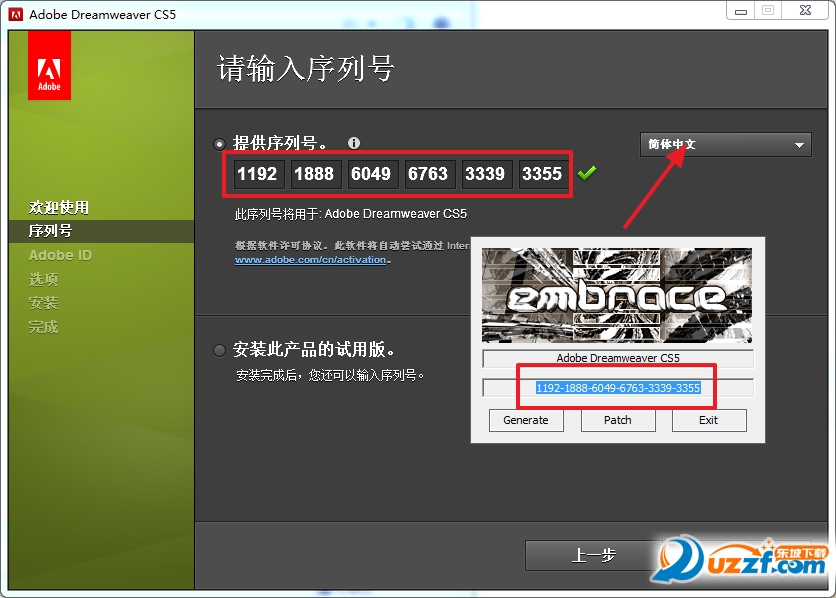
Task: Select 安装 step in the sidebar
Action: point(43,303)
